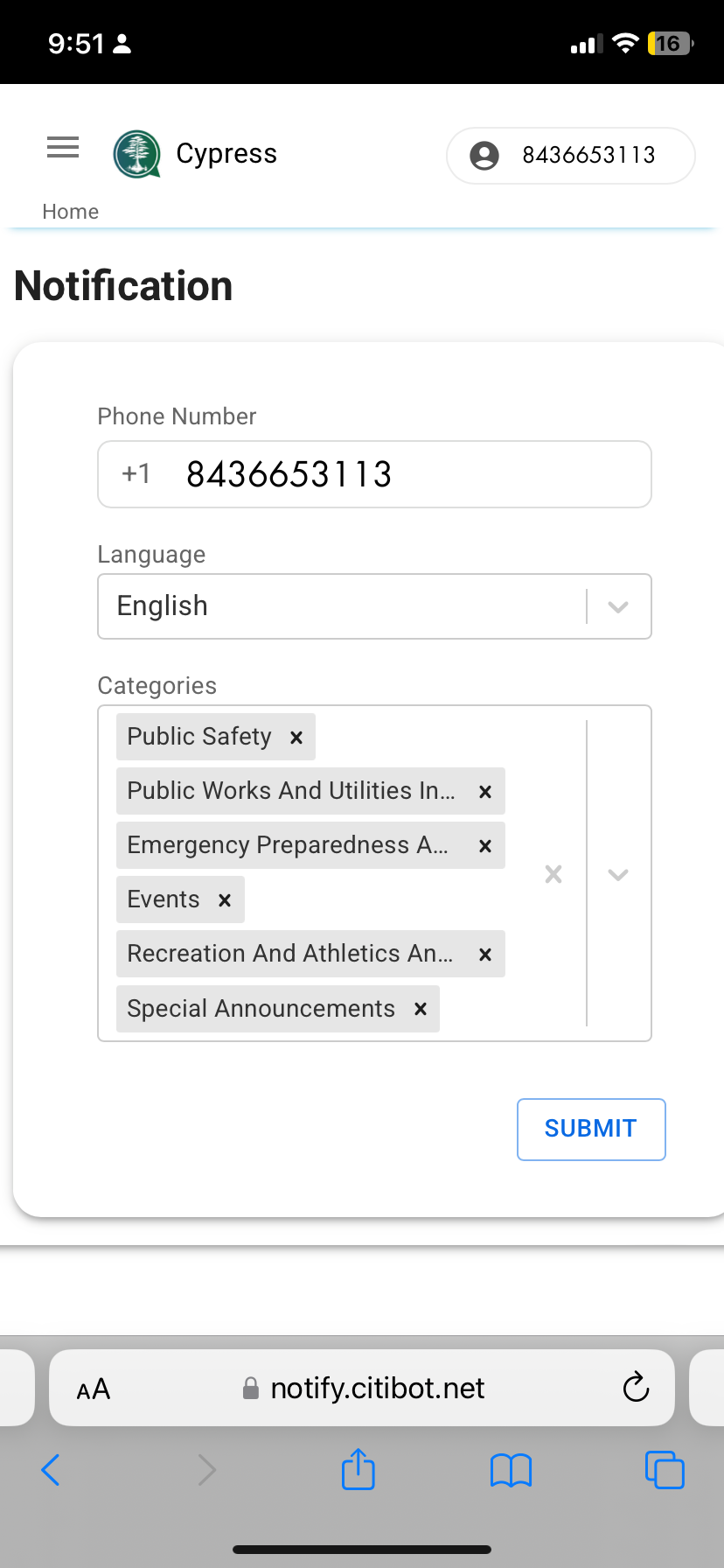
Task: Navigate using the Home breadcrumb
Action: coord(70,211)
